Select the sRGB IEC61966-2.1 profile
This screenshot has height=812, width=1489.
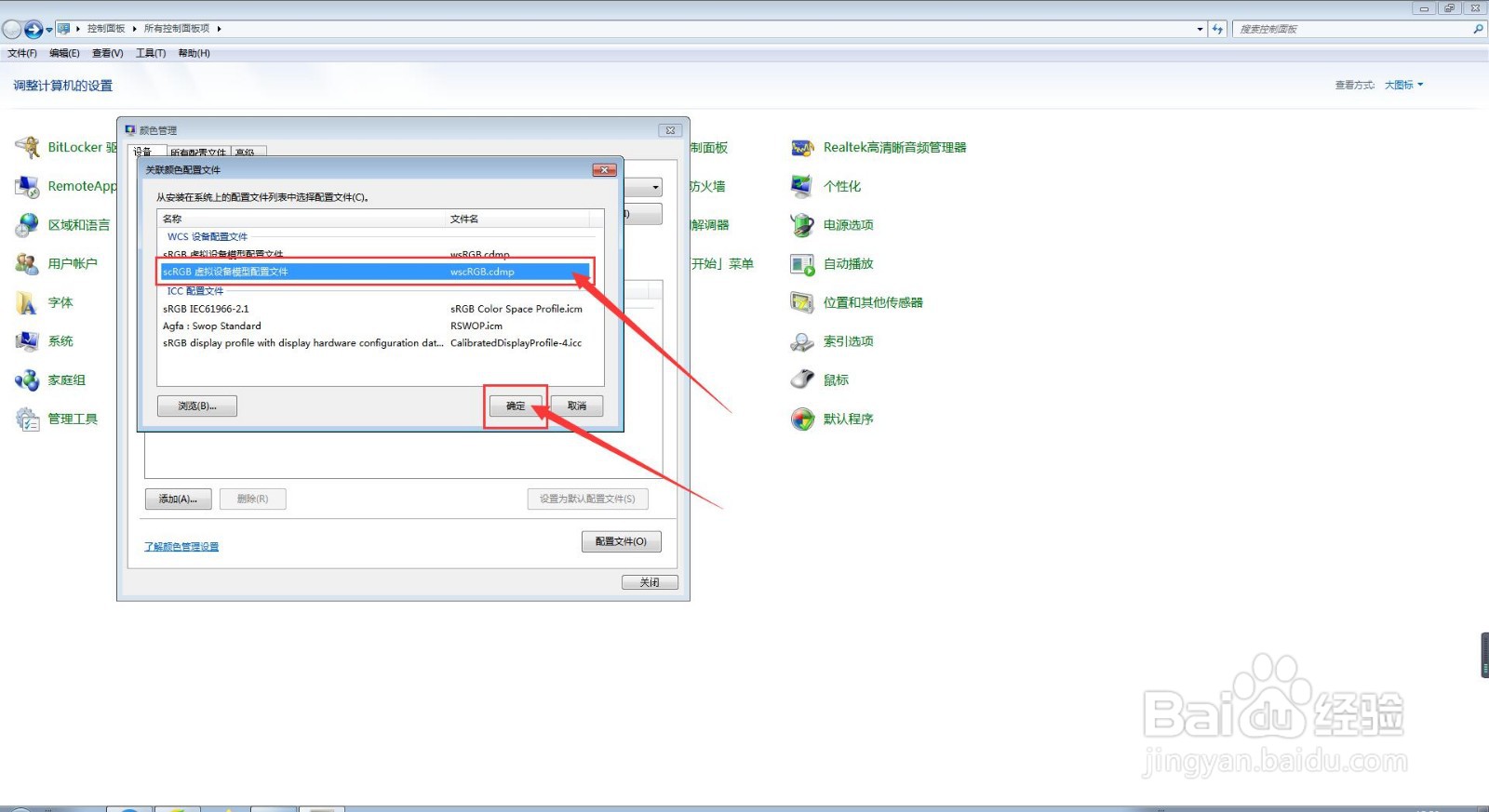[x=376, y=309]
